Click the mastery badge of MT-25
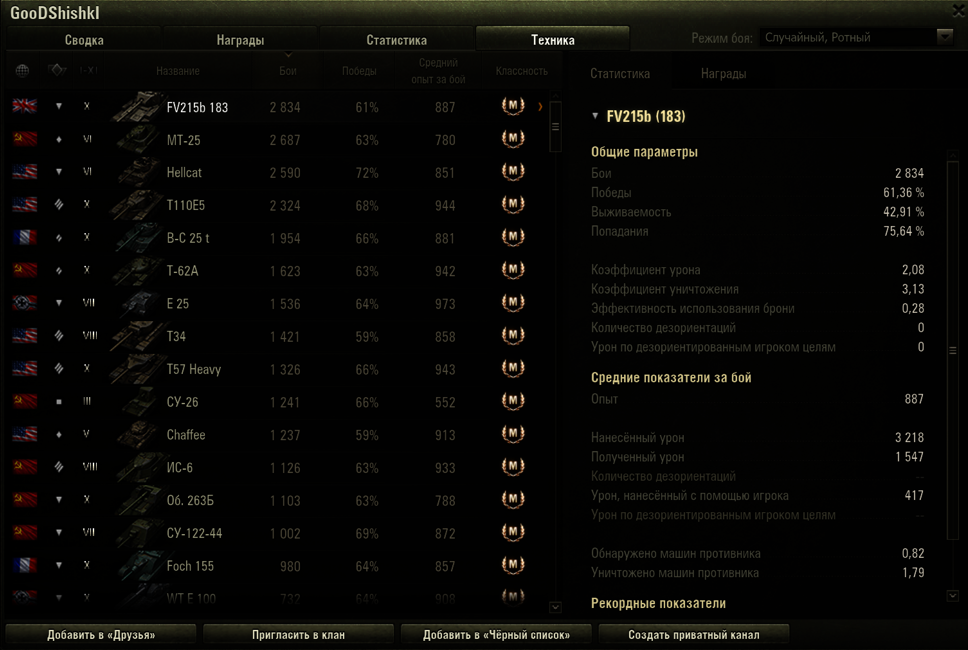Screen dimensions: 968x650 click(513, 139)
